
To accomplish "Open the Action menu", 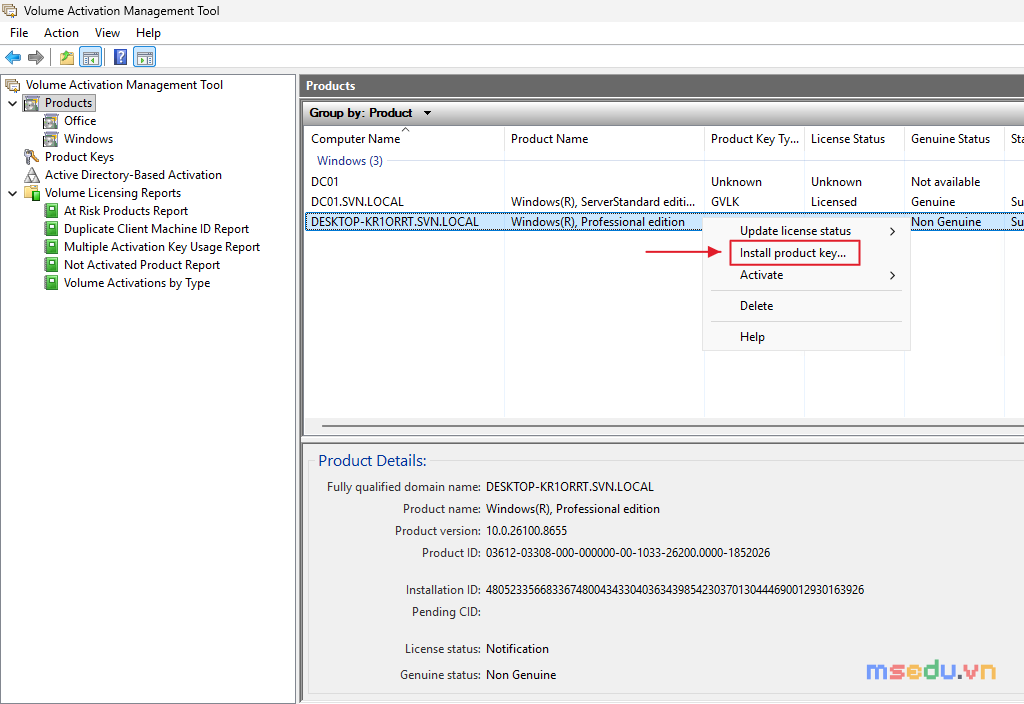I will pyautogui.click(x=61, y=33).
